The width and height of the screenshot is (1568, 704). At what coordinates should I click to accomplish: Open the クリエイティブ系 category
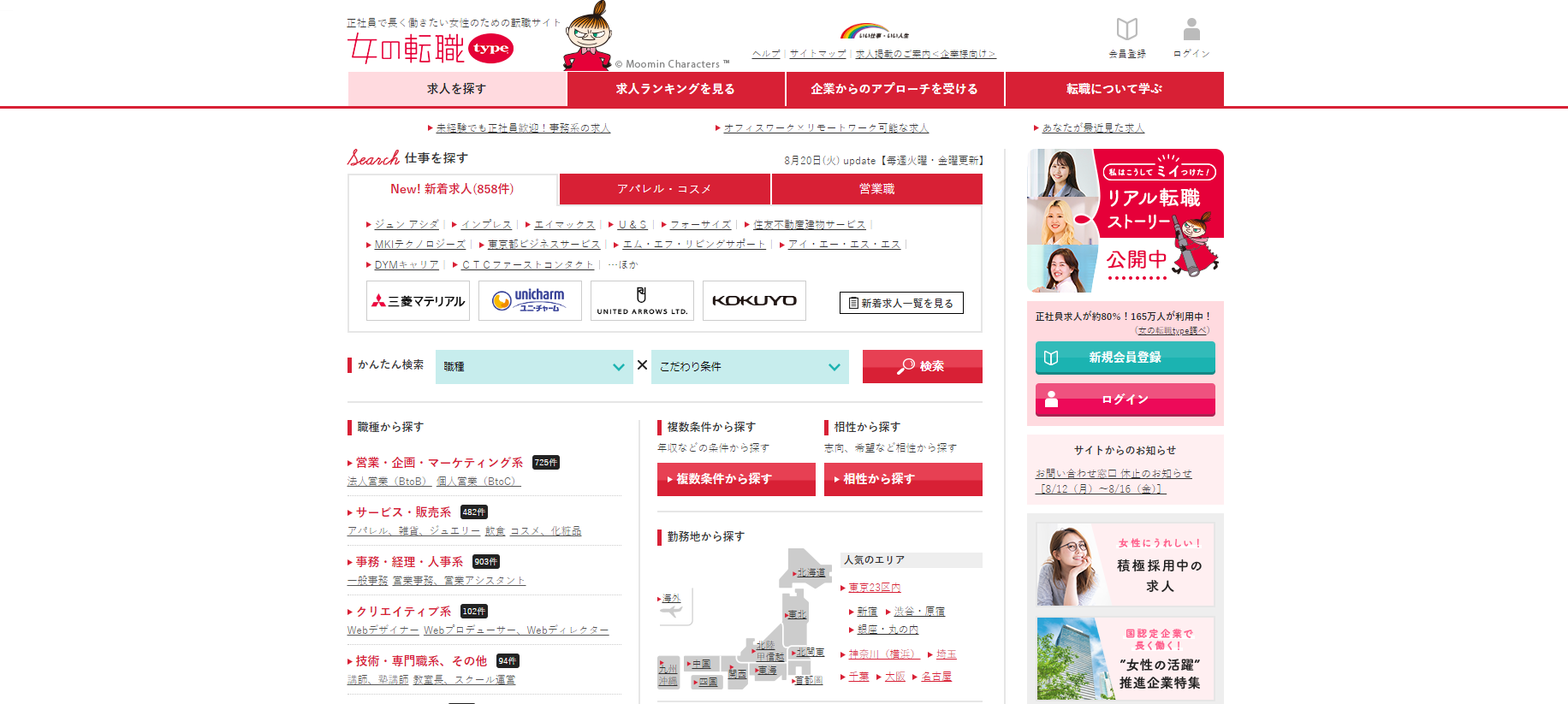tap(403, 612)
